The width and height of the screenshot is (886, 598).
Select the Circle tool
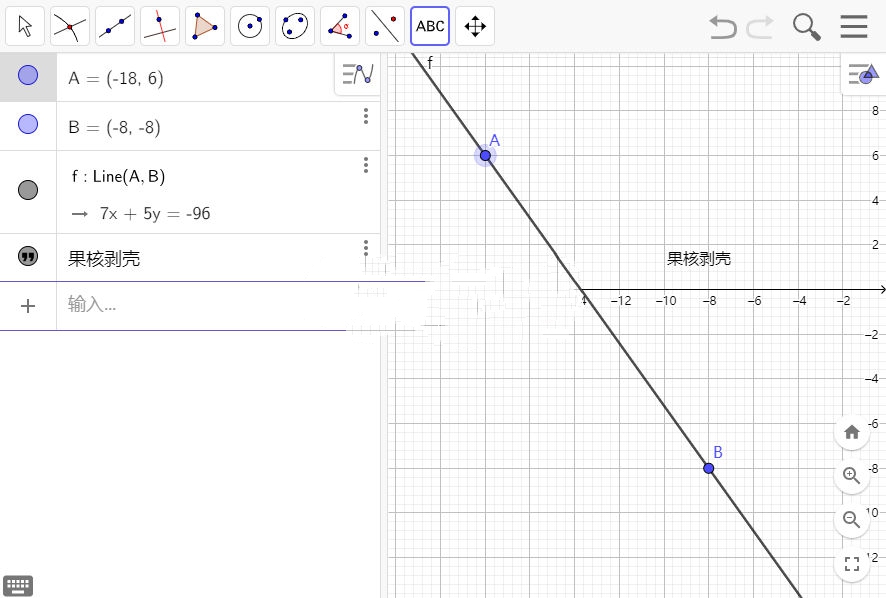click(x=249, y=25)
